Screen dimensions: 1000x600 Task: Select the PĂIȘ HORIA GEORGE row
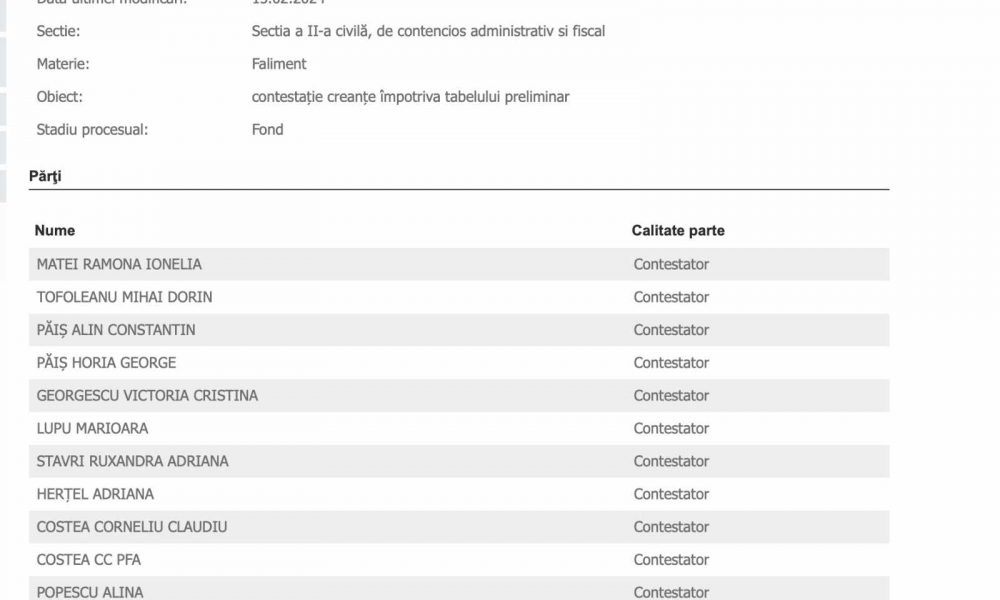click(106, 363)
